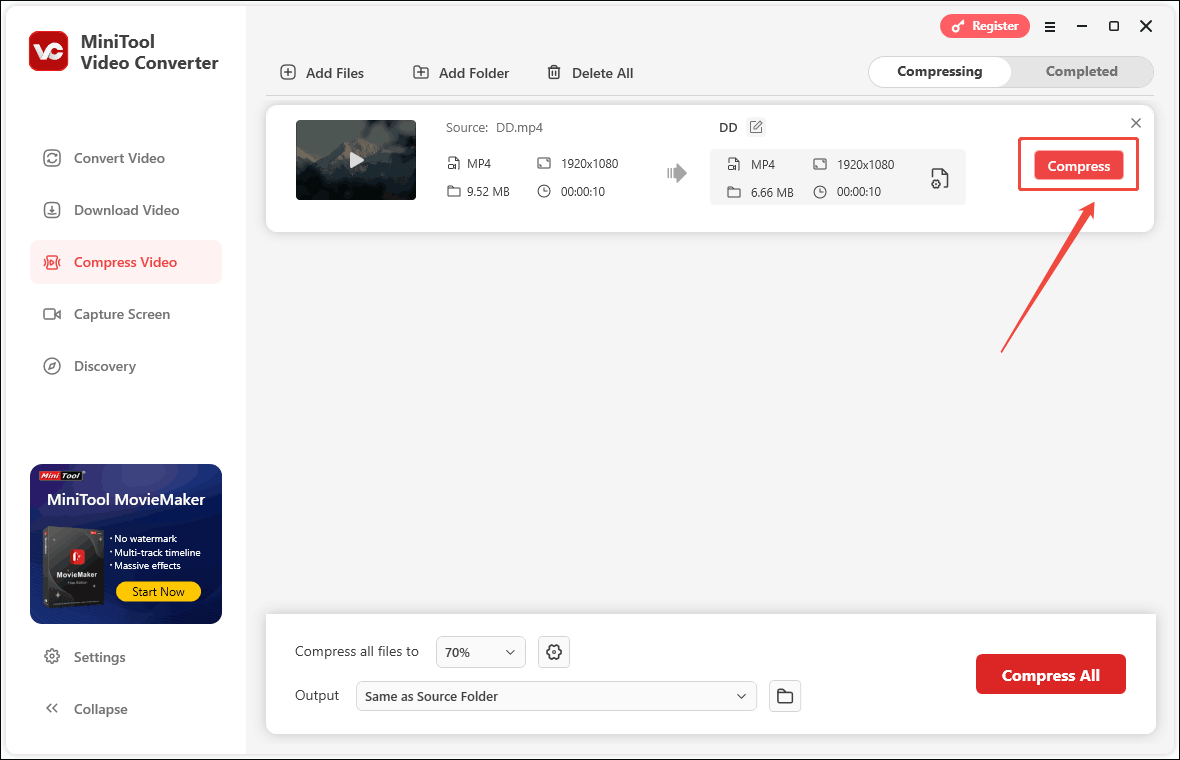This screenshot has height=760, width=1180.
Task: Remove DD.mp4 task with X button
Action: (1136, 123)
